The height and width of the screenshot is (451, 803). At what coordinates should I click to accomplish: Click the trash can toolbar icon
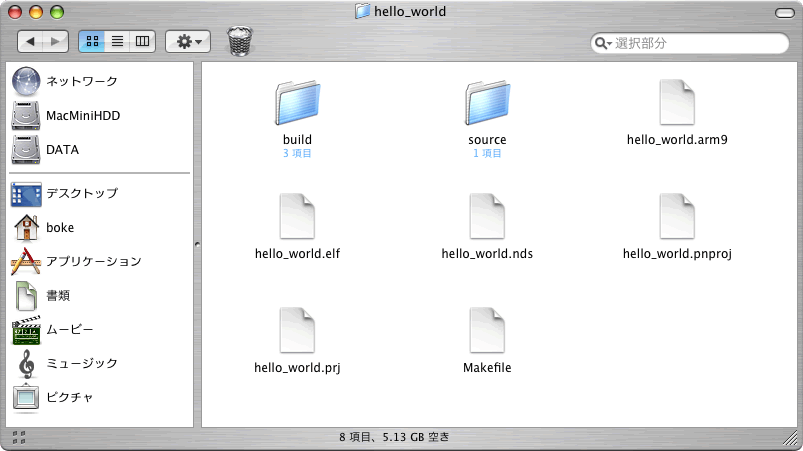coord(240,41)
